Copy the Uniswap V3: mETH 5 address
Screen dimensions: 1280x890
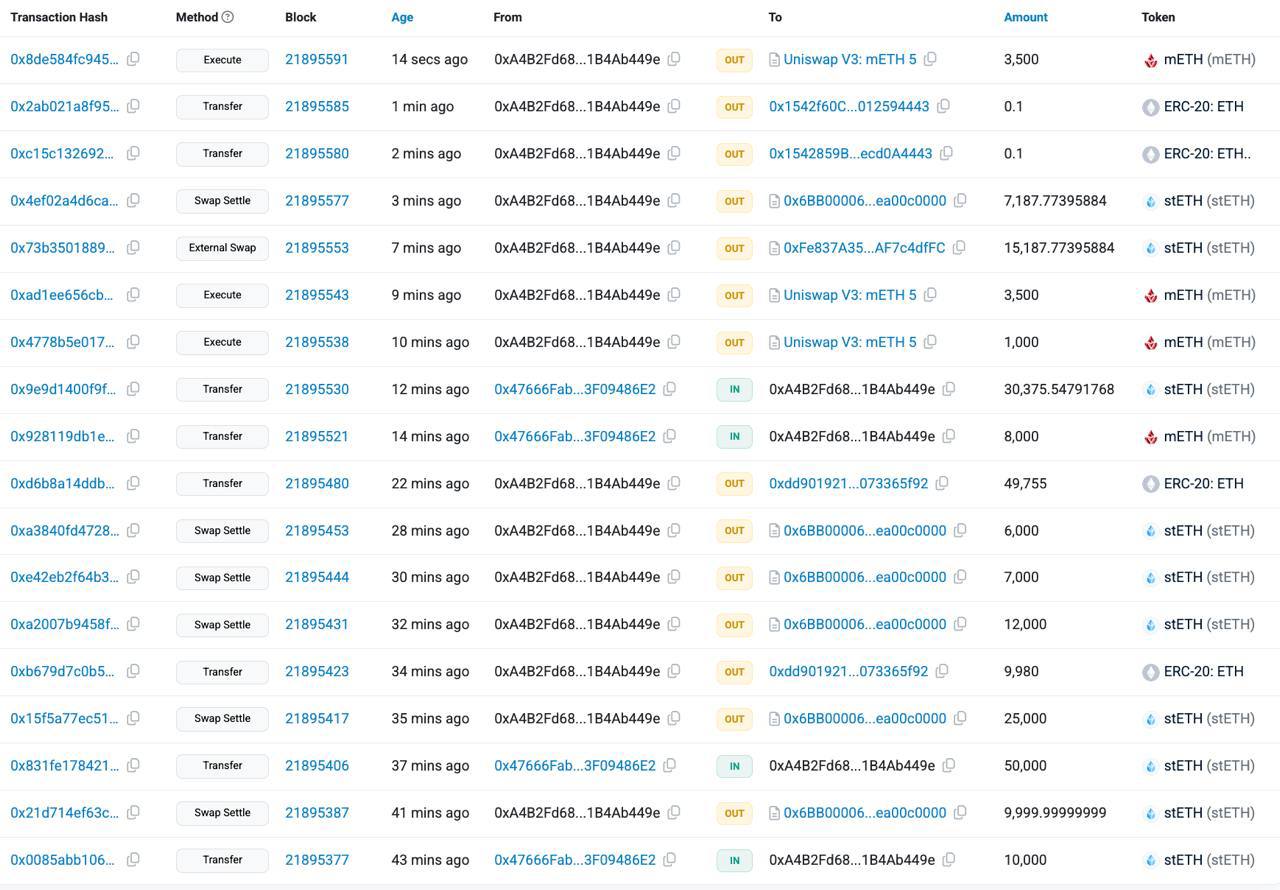931,59
